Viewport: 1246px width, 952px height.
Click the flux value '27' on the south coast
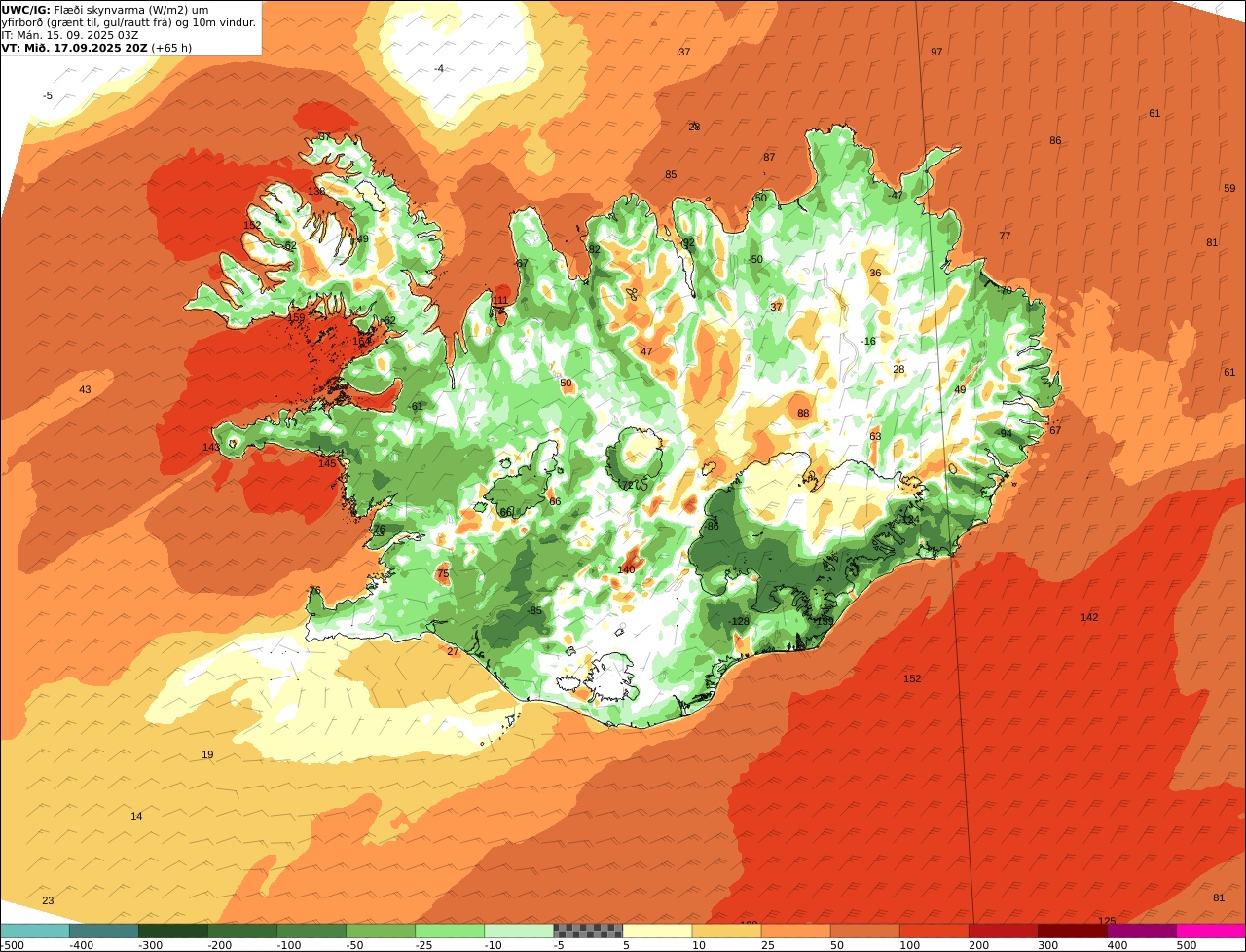click(x=453, y=652)
